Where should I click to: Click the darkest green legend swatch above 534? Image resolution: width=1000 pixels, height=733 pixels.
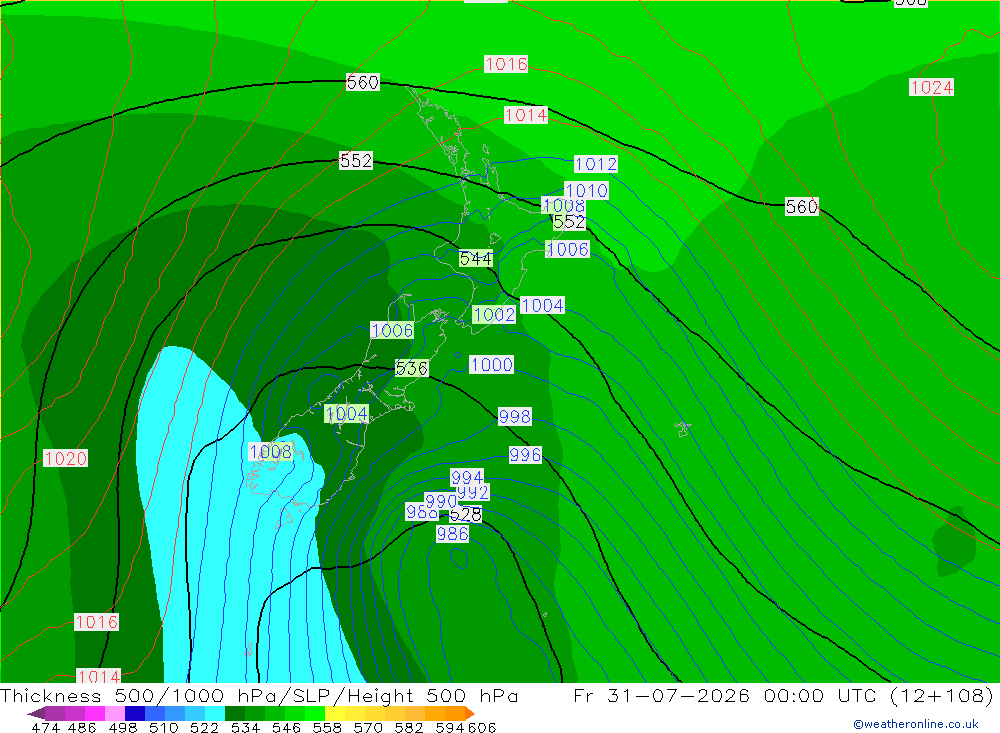click(235, 714)
